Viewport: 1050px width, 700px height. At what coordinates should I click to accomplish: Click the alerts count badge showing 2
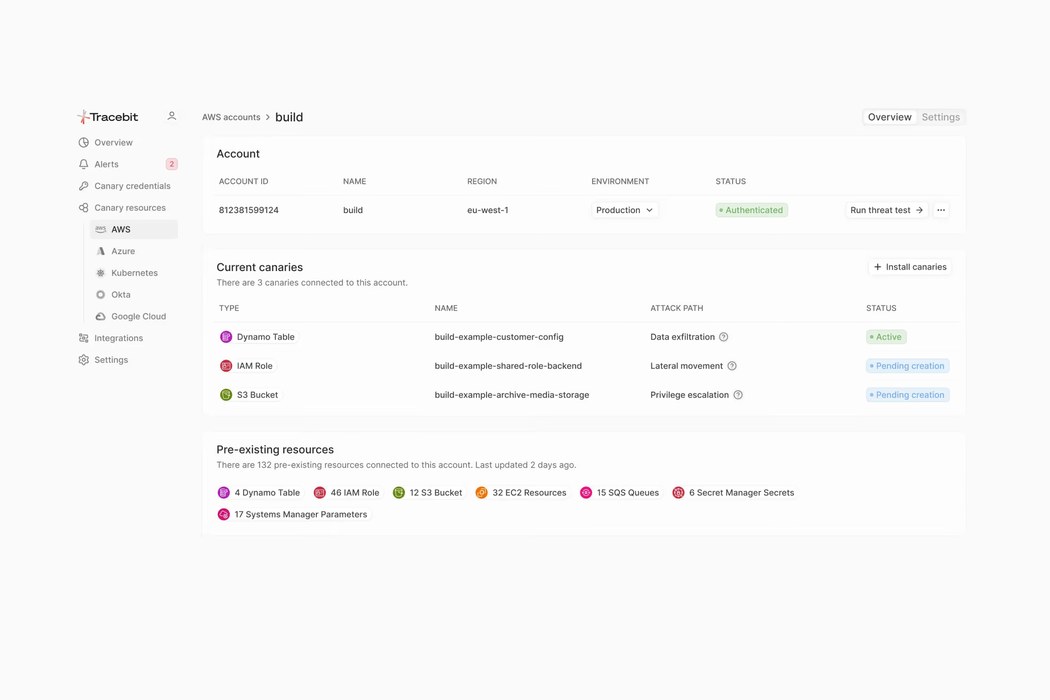point(171,164)
